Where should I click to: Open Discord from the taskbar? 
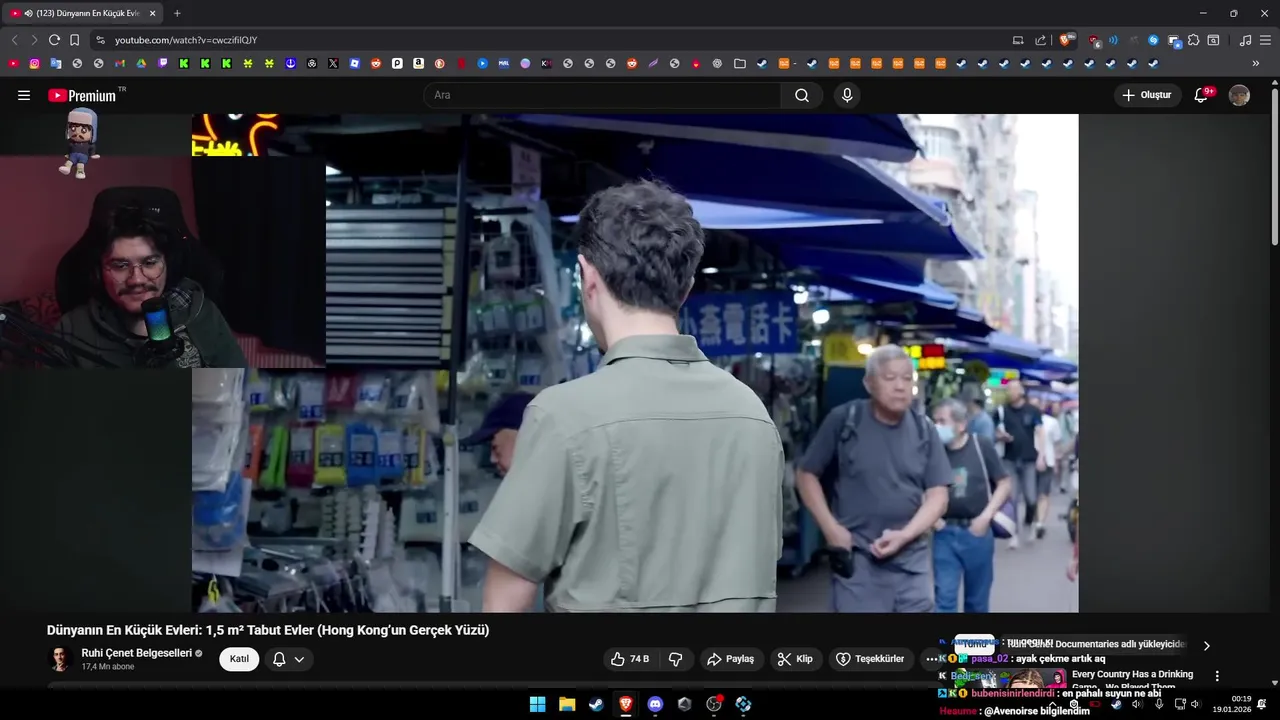pyautogui.click(x=655, y=704)
